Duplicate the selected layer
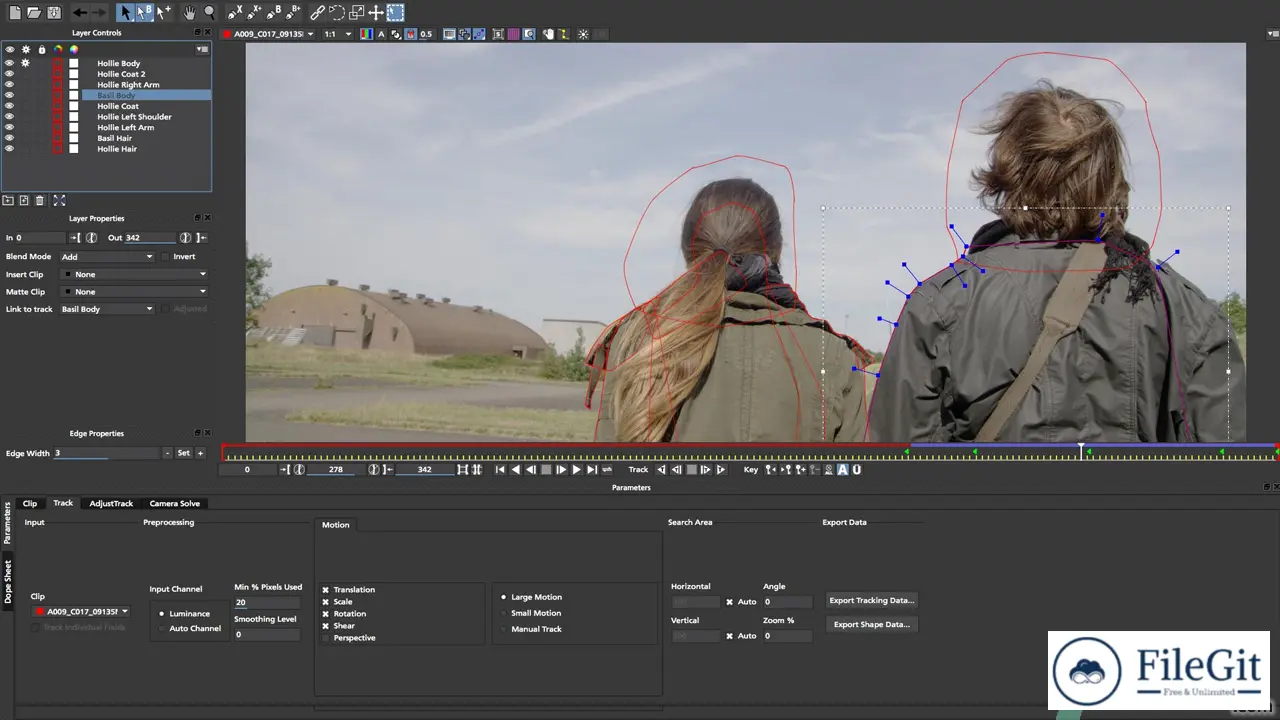The height and width of the screenshot is (720, 1280). click(x=24, y=200)
